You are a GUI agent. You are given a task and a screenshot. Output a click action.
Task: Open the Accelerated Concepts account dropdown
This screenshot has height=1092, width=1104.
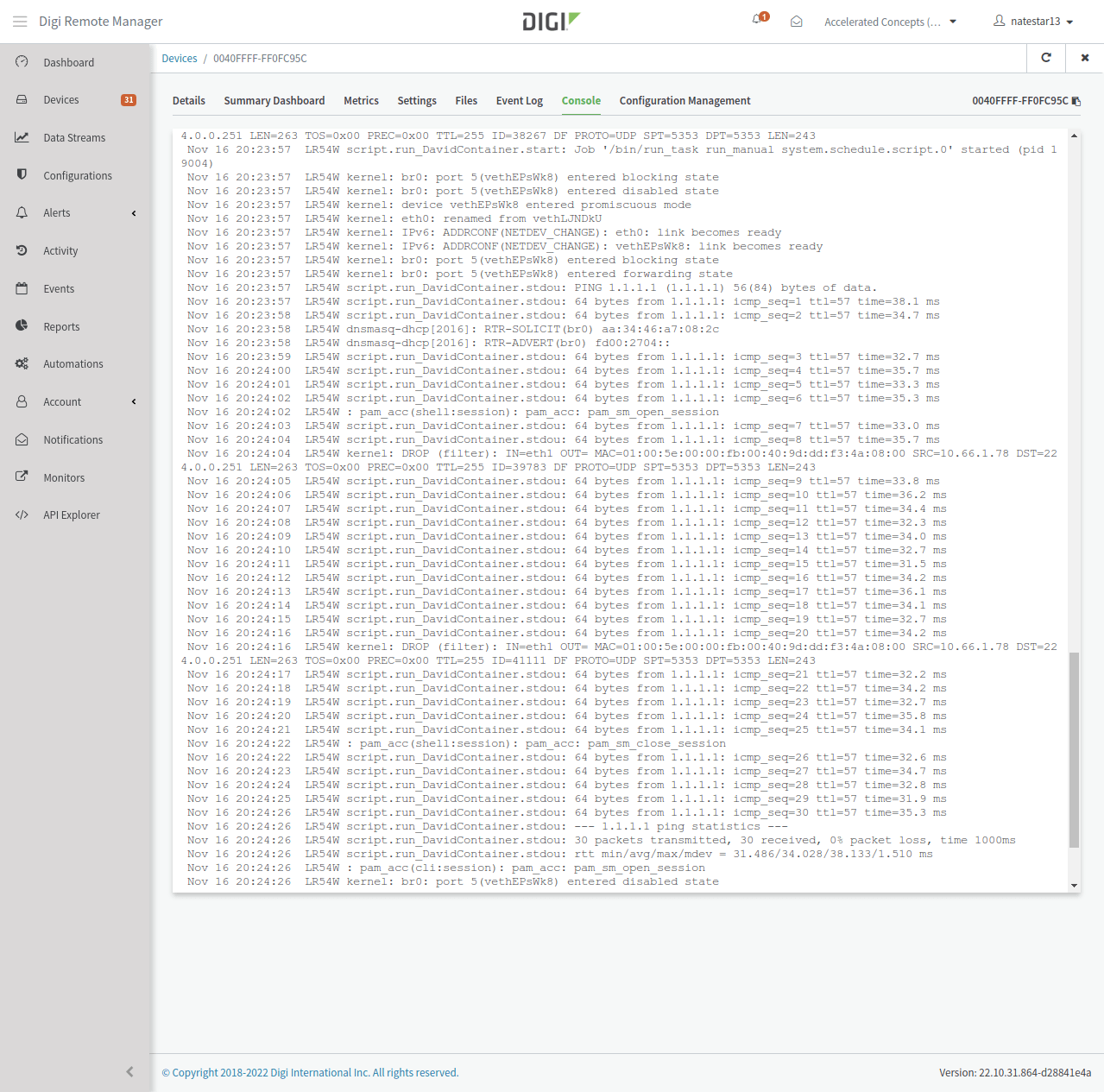pyautogui.click(x=890, y=22)
